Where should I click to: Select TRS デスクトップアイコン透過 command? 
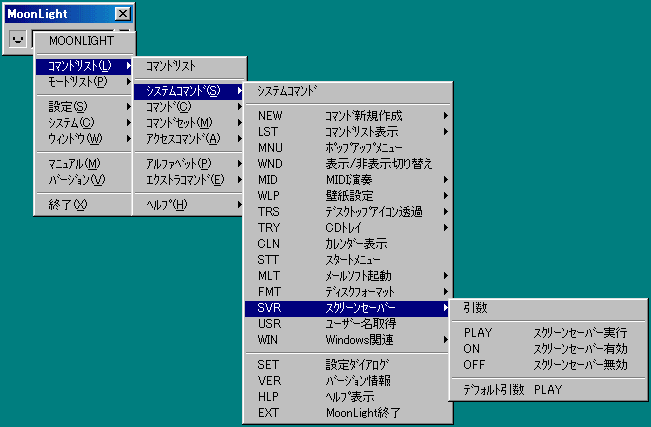click(348, 211)
